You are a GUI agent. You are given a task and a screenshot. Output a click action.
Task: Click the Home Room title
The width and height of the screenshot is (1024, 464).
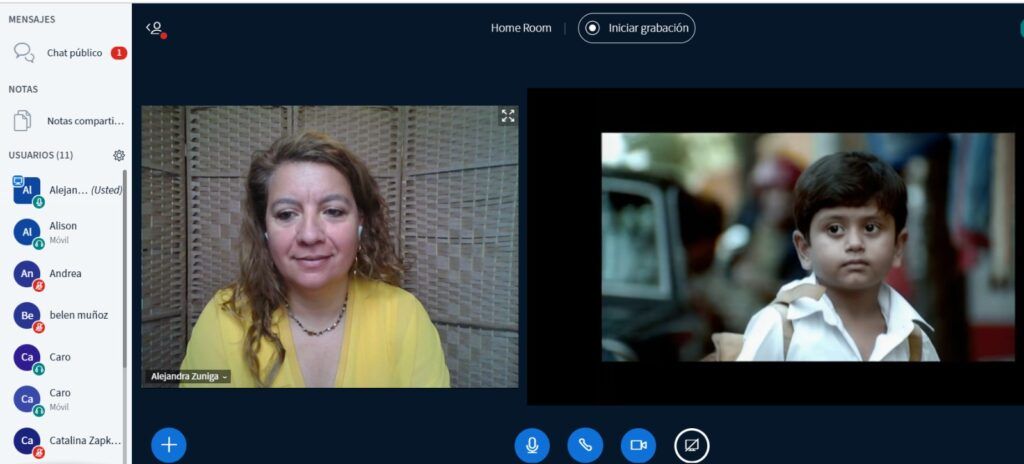coord(520,28)
